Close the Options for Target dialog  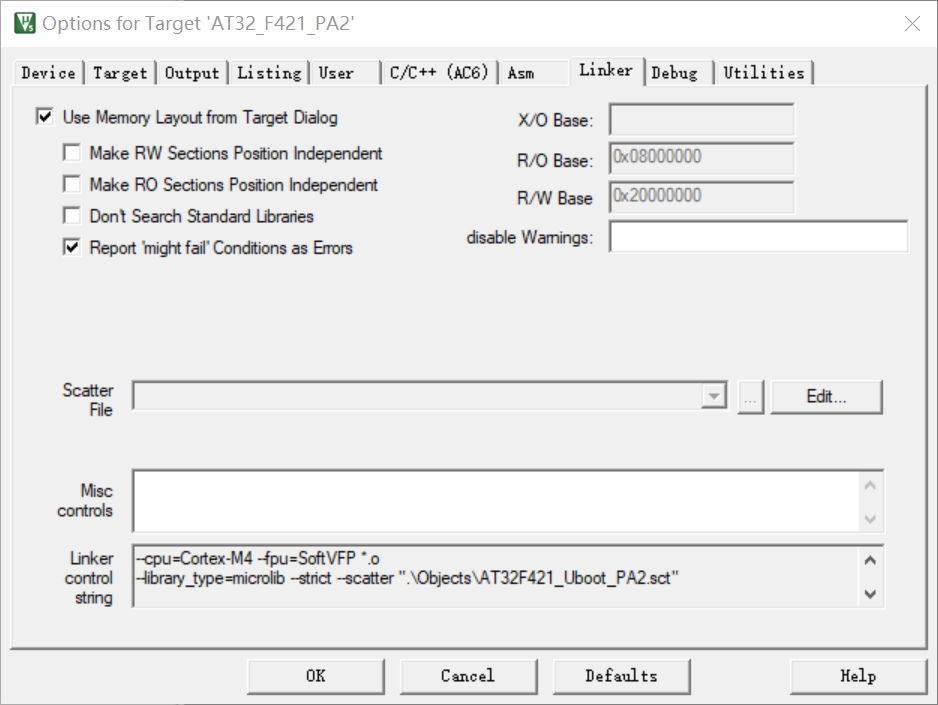click(912, 23)
